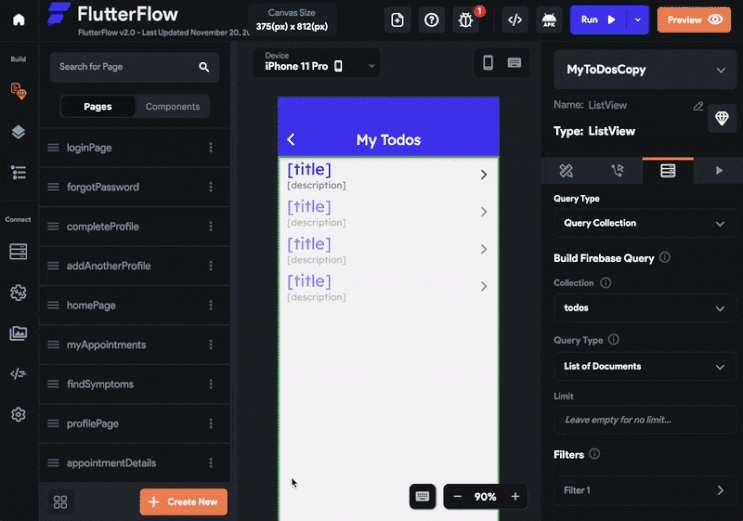Open homePage options menu dots
Image resolution: width=743 pixels, height=521 pixels.
click(211, 305)
